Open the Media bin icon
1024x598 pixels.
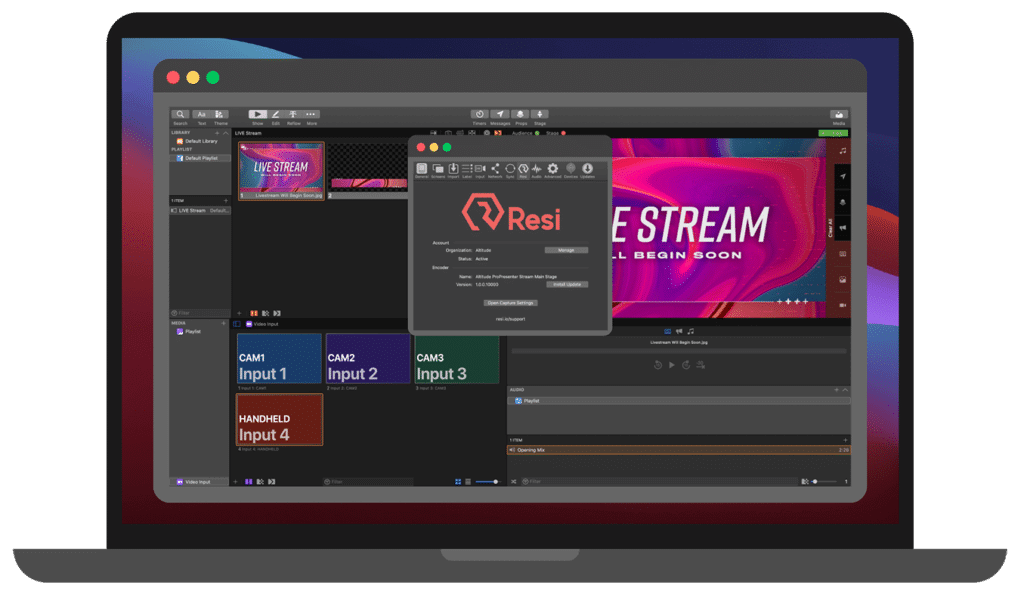coord(838,115)
